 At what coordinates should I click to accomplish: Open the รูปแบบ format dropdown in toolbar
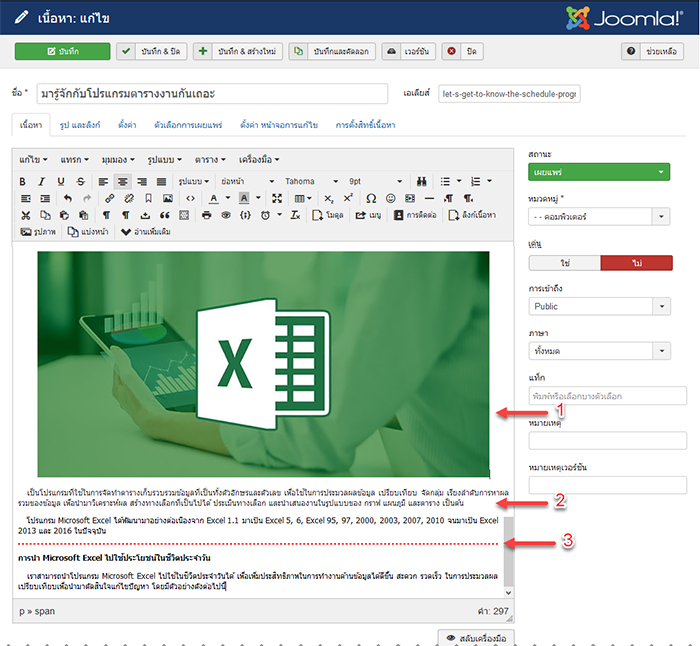[193, 181]
